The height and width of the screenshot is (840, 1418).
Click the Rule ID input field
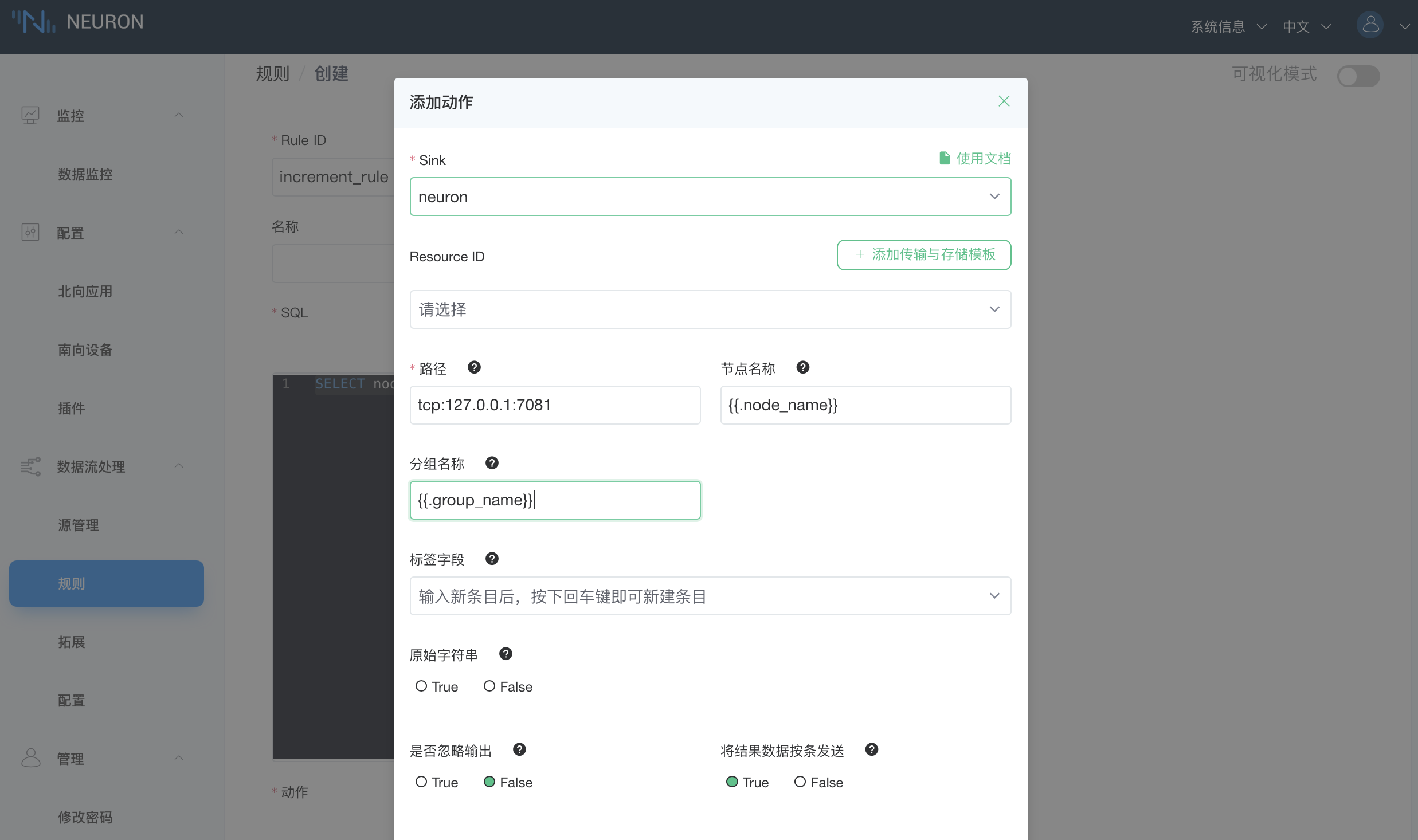tap(333, 177)
